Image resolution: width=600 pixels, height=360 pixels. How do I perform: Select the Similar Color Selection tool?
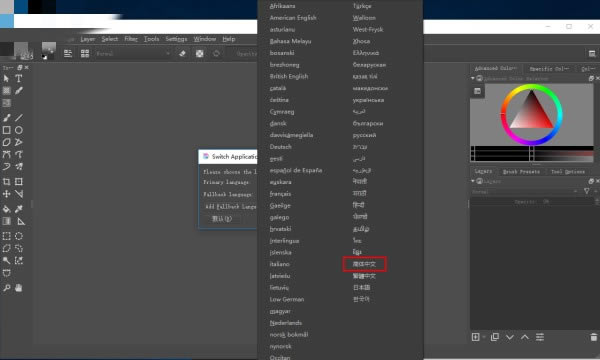pos(18,261)
